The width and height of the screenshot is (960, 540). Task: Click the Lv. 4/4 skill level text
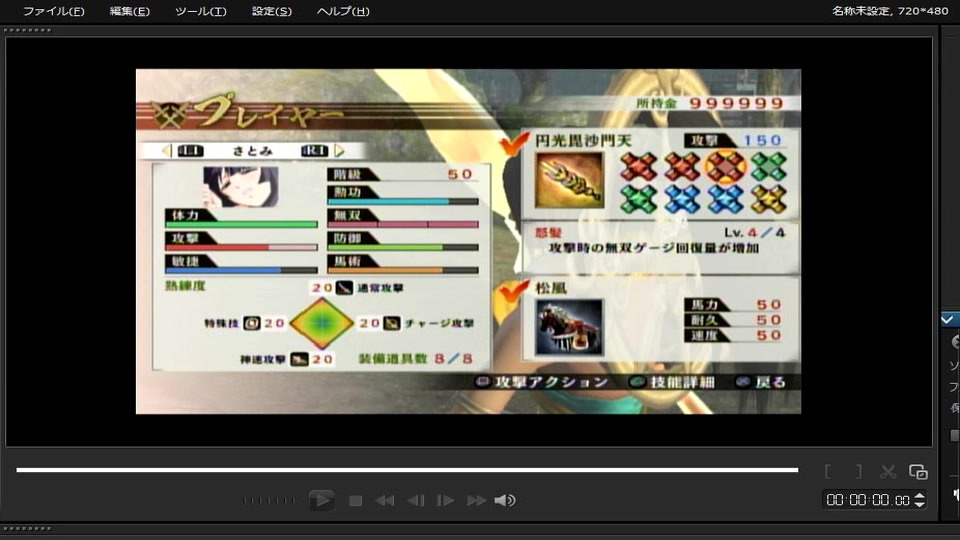754,233
